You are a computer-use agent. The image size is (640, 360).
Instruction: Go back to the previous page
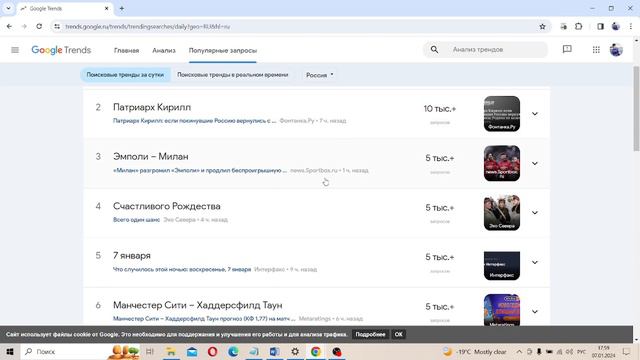pyautogui.click(x=9, y=27)
